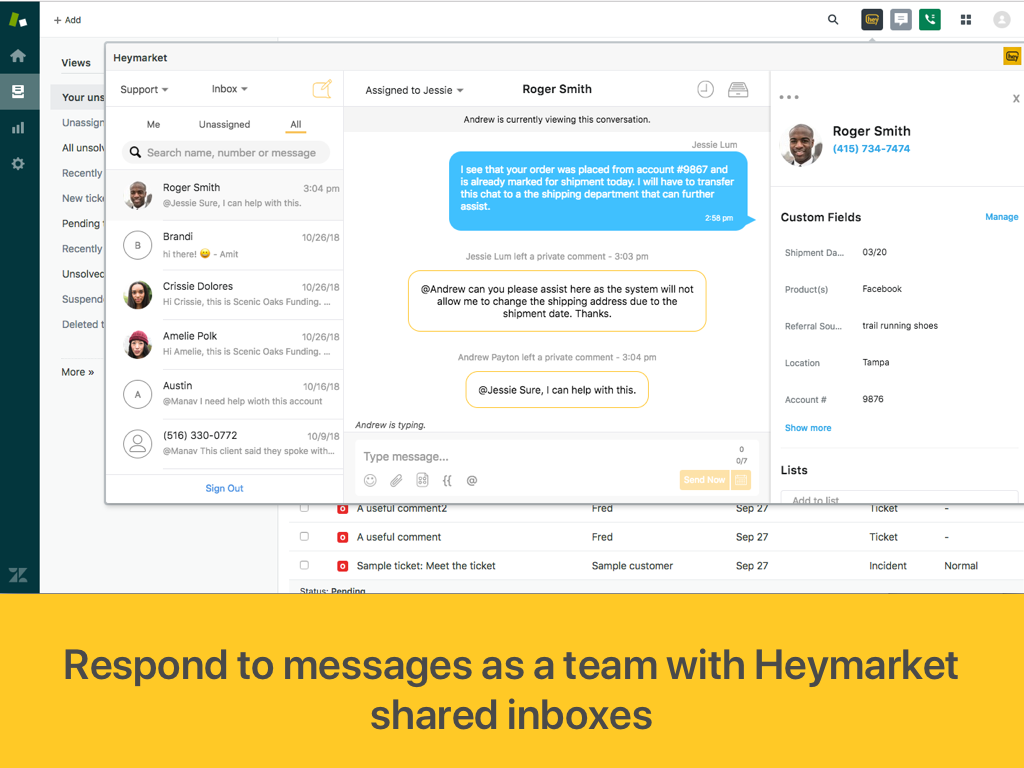Open the scheduled message clock icon
This screenshot has width=1024, height=768.
706,89
